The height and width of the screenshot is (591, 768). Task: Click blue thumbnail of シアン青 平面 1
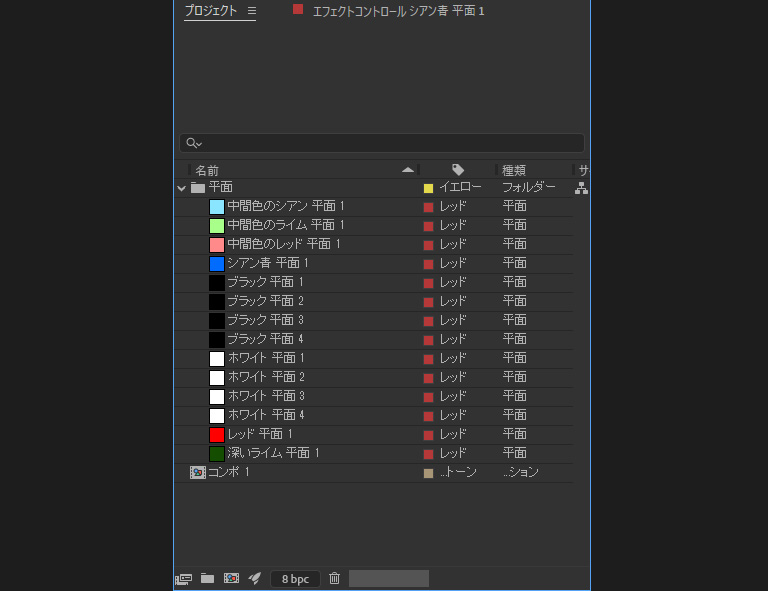[x=217, y=264]
